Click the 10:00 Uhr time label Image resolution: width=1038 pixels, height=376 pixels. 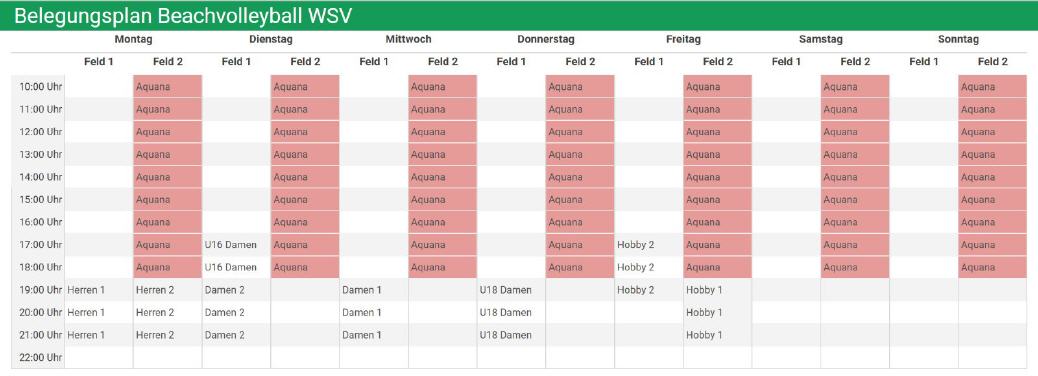[x=38, y=87]
